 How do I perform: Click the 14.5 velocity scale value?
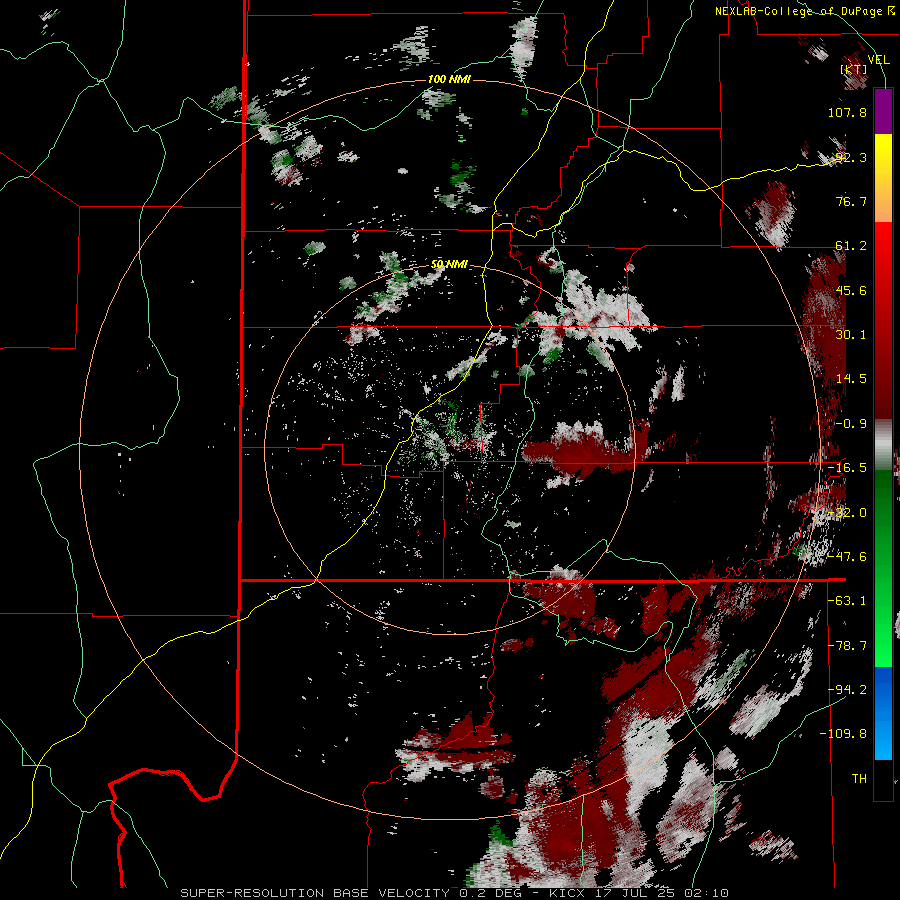[851, 379]
